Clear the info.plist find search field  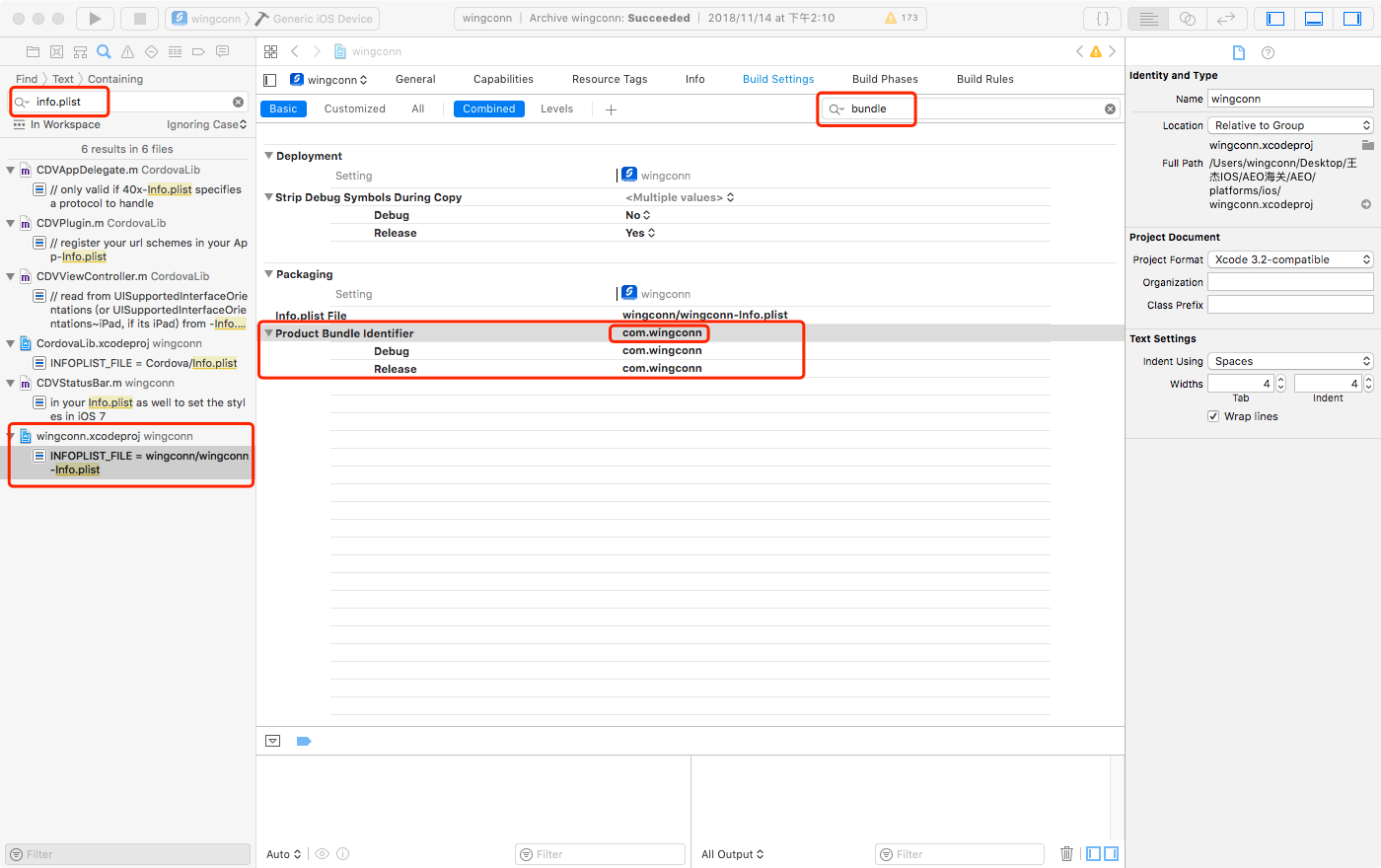point(238,102)
